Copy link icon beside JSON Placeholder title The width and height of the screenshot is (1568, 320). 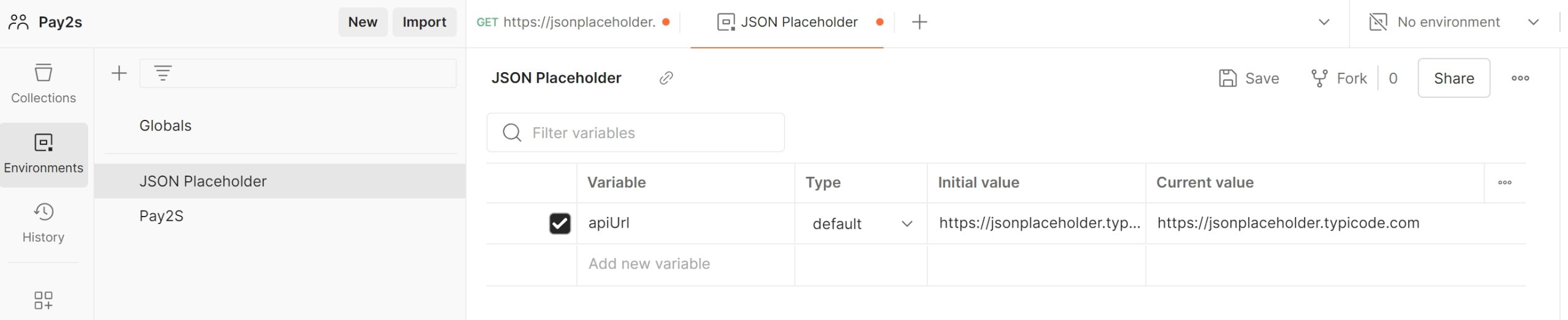tap(666, 78)
